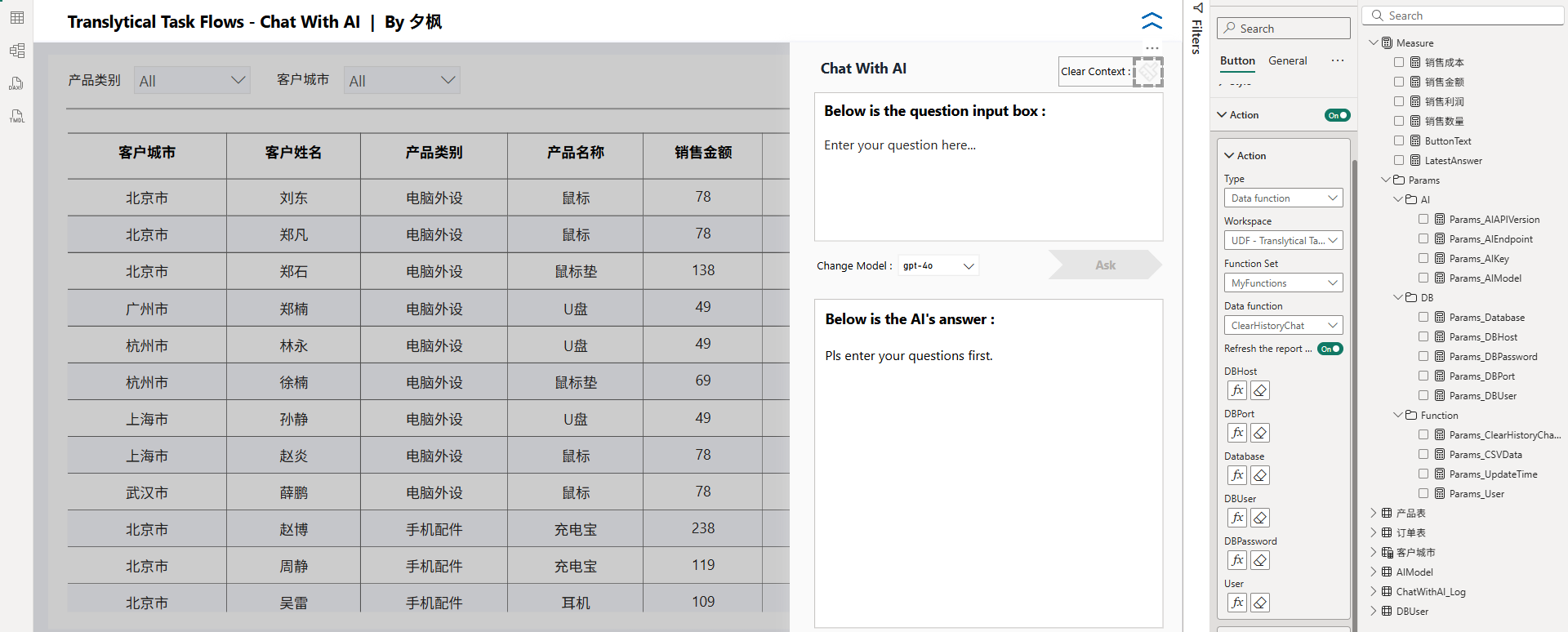
Task: Switch to the General tab
Action: [1287, 60]
